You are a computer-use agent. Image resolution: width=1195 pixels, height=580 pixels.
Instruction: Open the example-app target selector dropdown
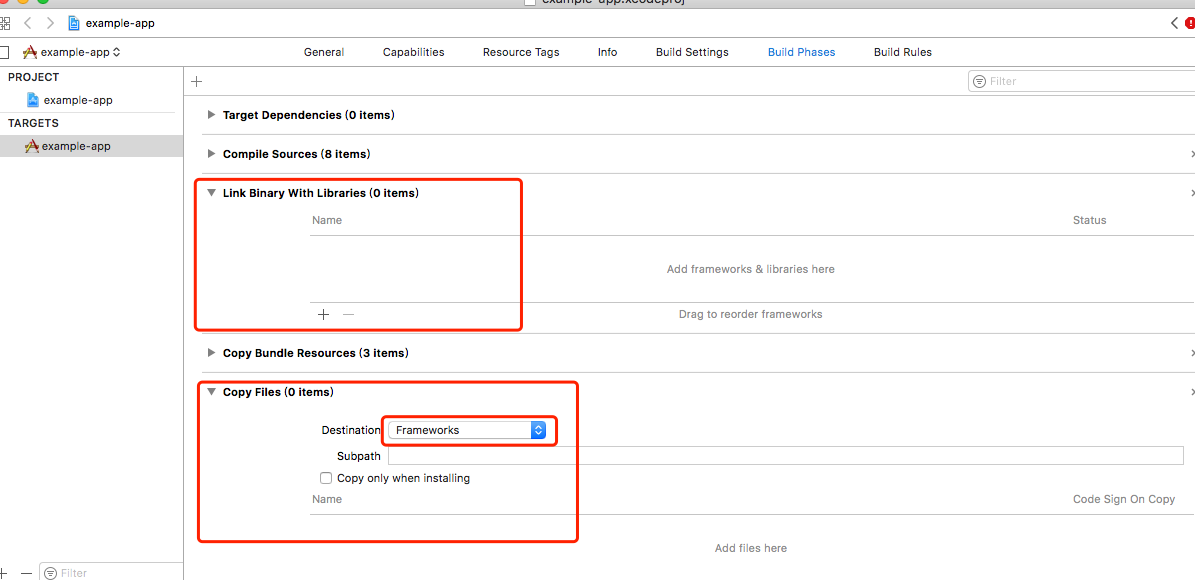[72, 53]
